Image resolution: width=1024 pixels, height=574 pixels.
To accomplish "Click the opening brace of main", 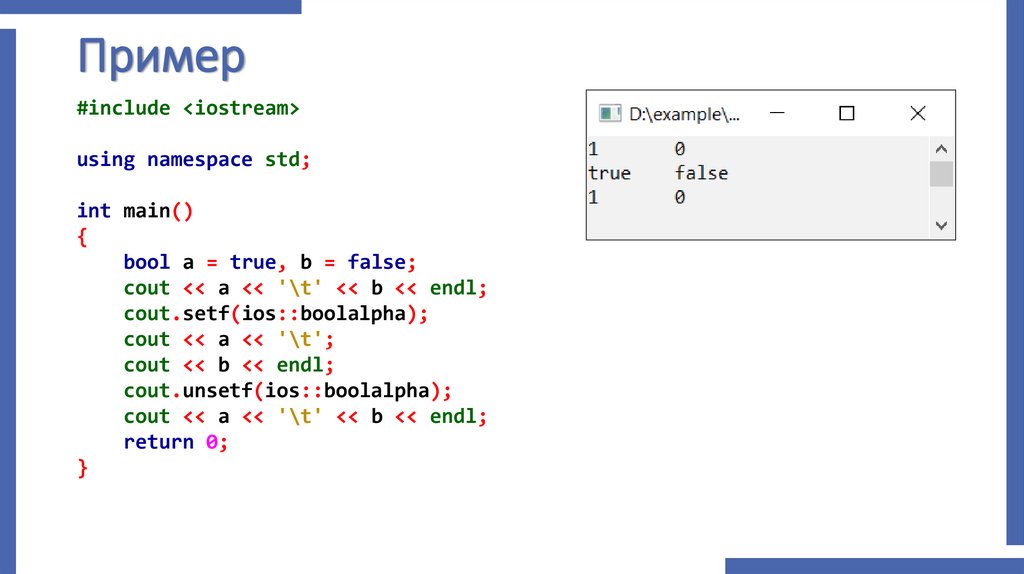I will tap(82, 236).
